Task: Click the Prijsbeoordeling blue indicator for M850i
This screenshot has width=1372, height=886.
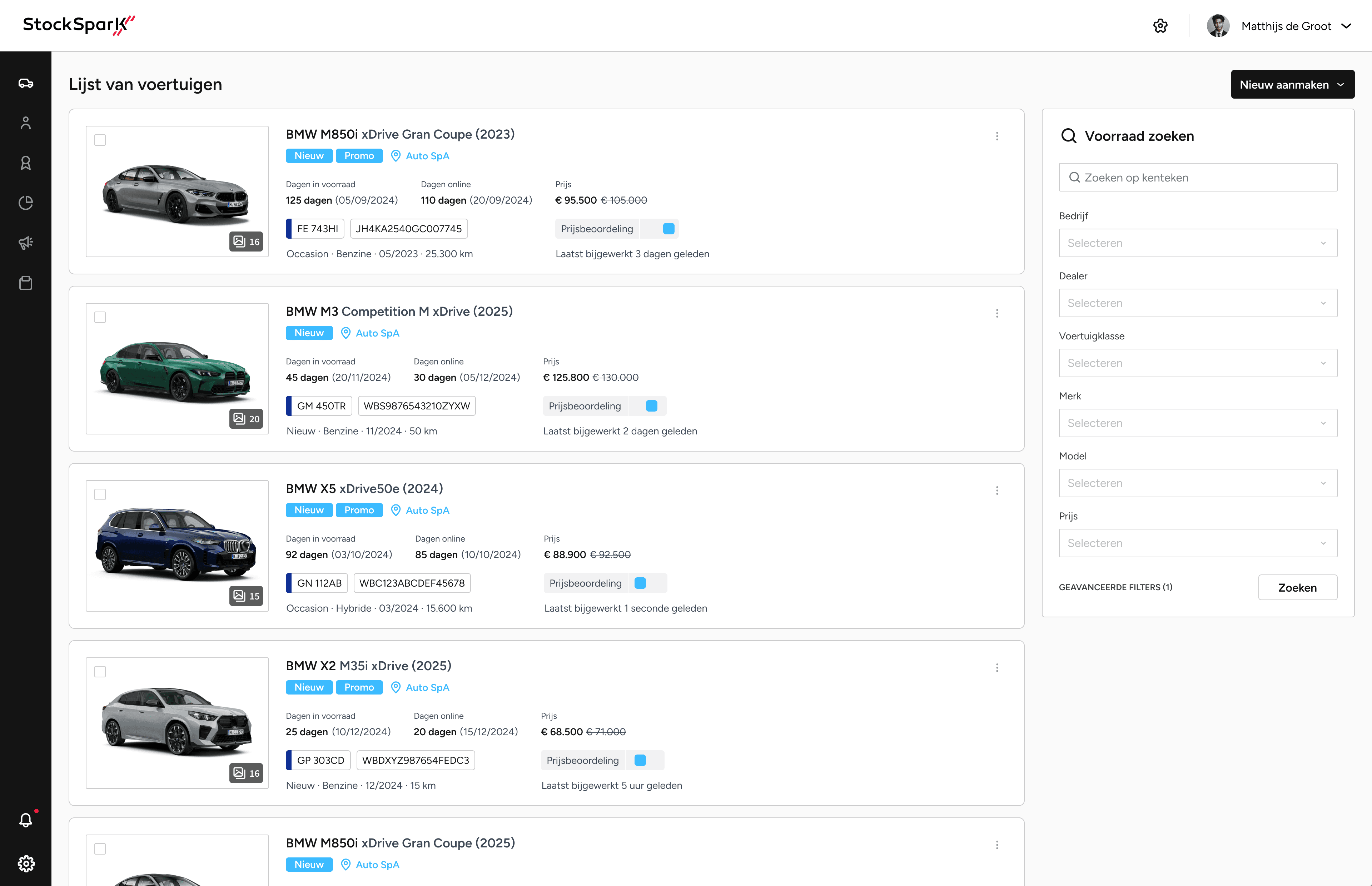Action: (668, 229)
